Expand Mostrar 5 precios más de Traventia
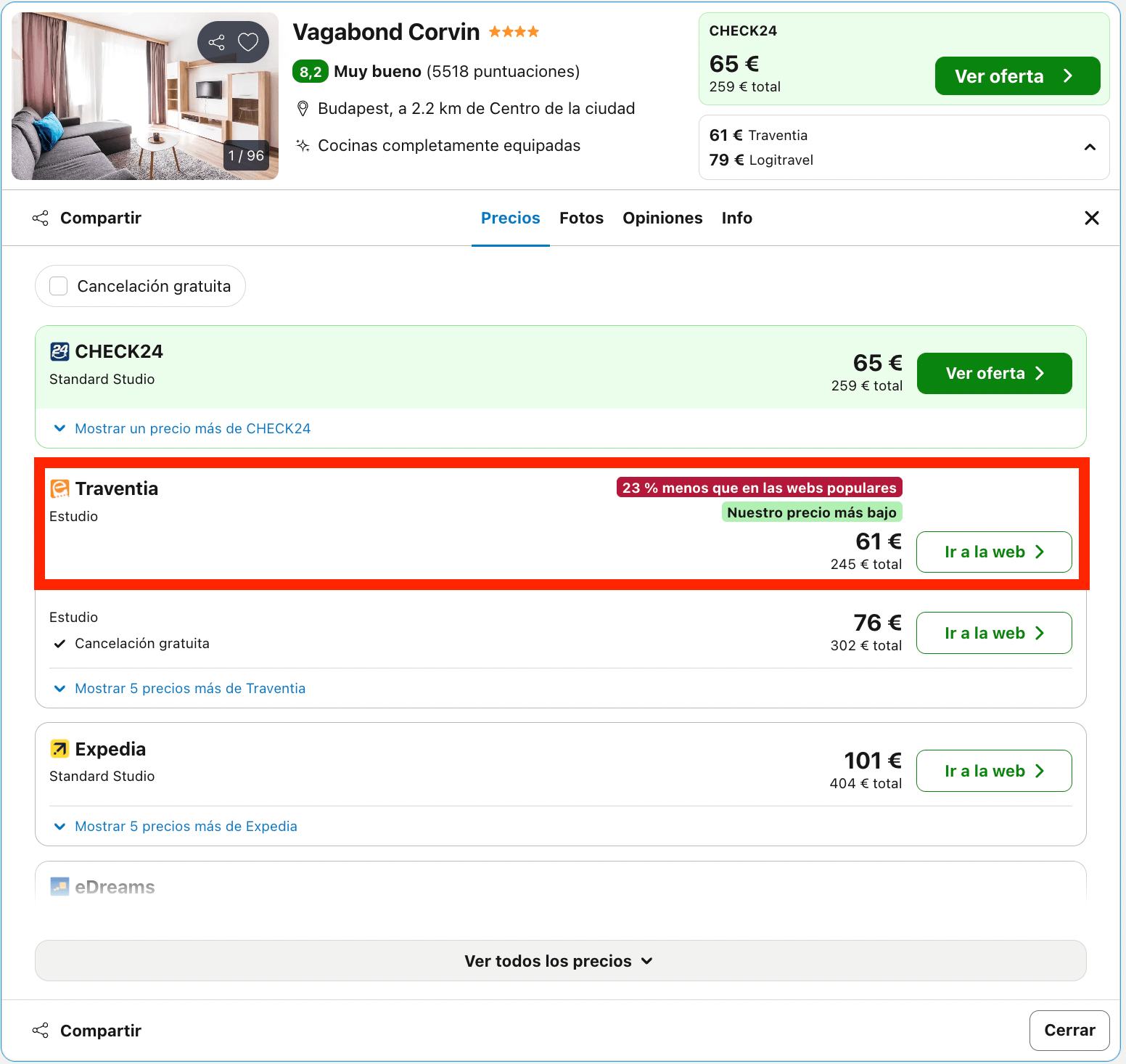1126x1064 pixels. (180, 688)
